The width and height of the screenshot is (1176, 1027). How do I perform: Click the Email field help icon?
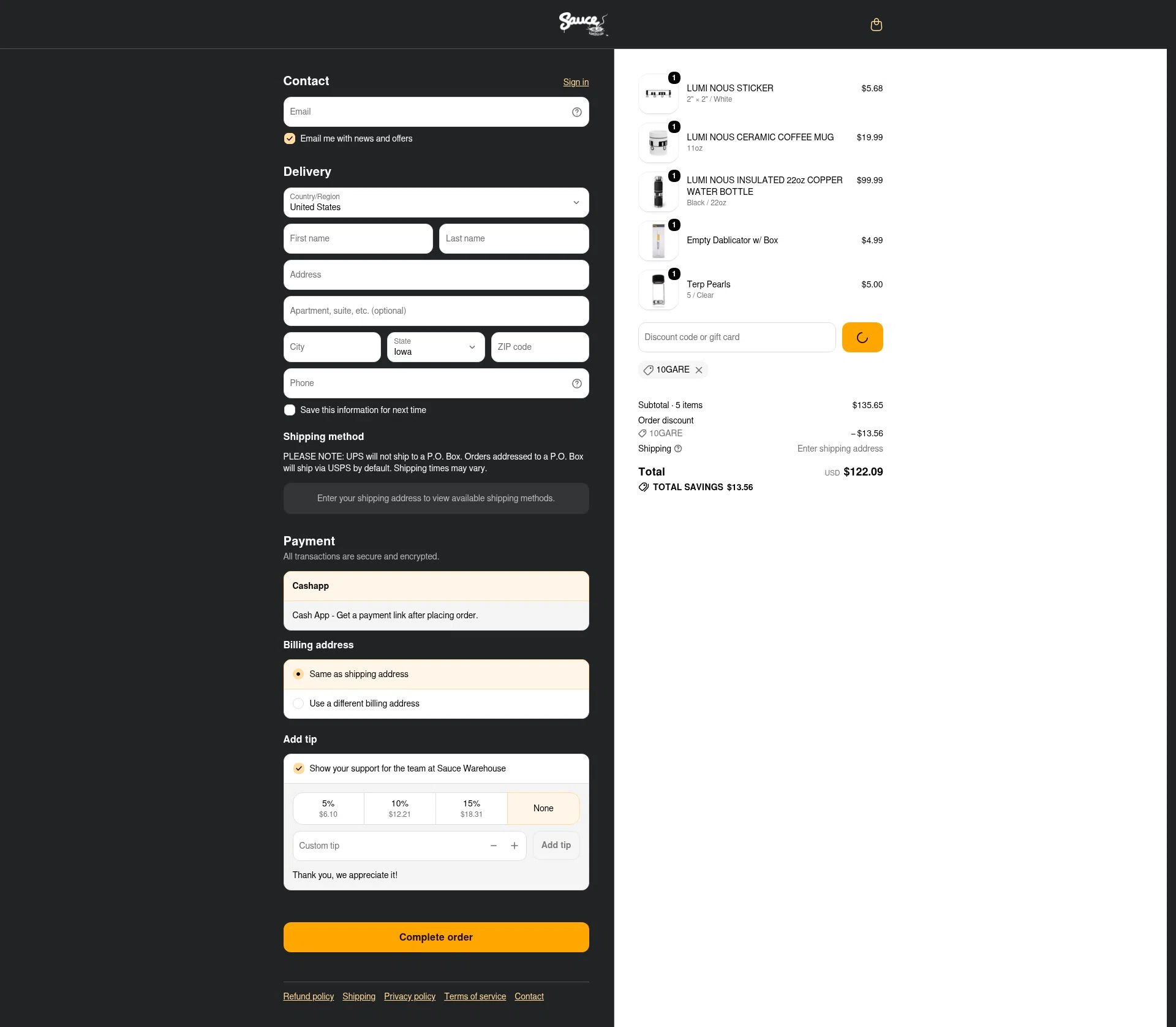[x=576, y=112]
